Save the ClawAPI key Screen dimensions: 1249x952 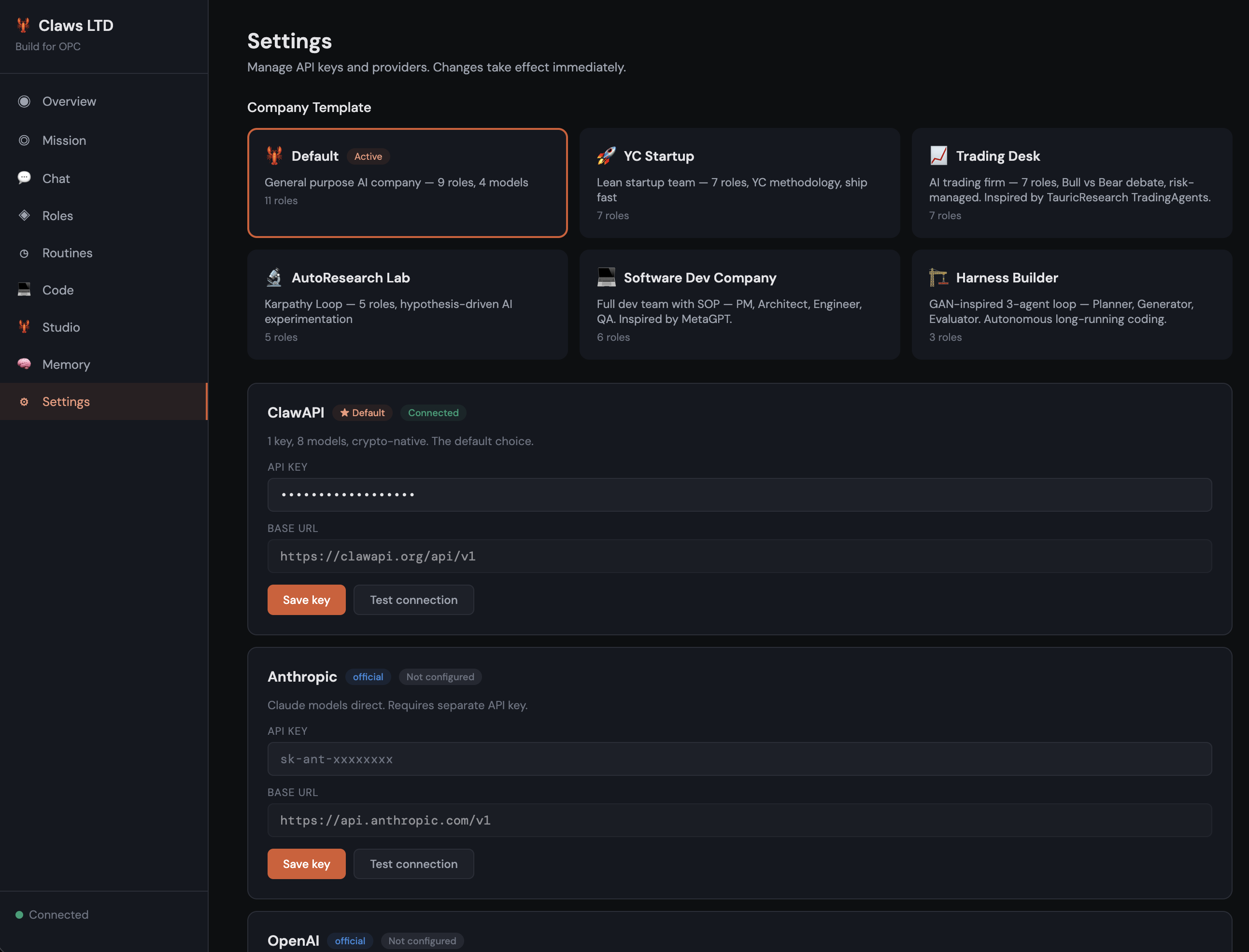(x=306, y=600)
